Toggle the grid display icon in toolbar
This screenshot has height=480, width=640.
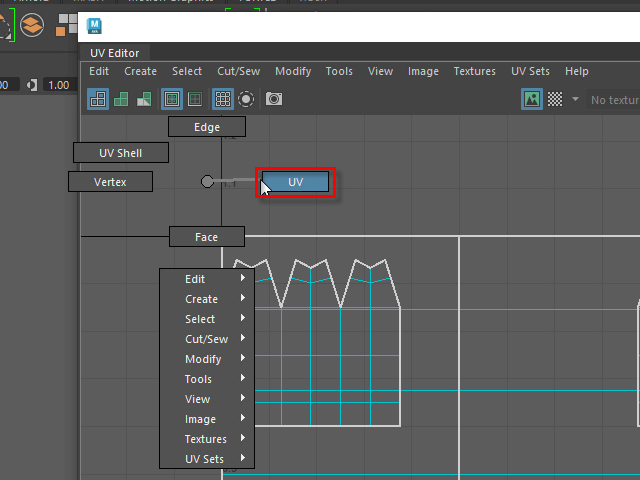pyautogui.click(x=223, y=99)
